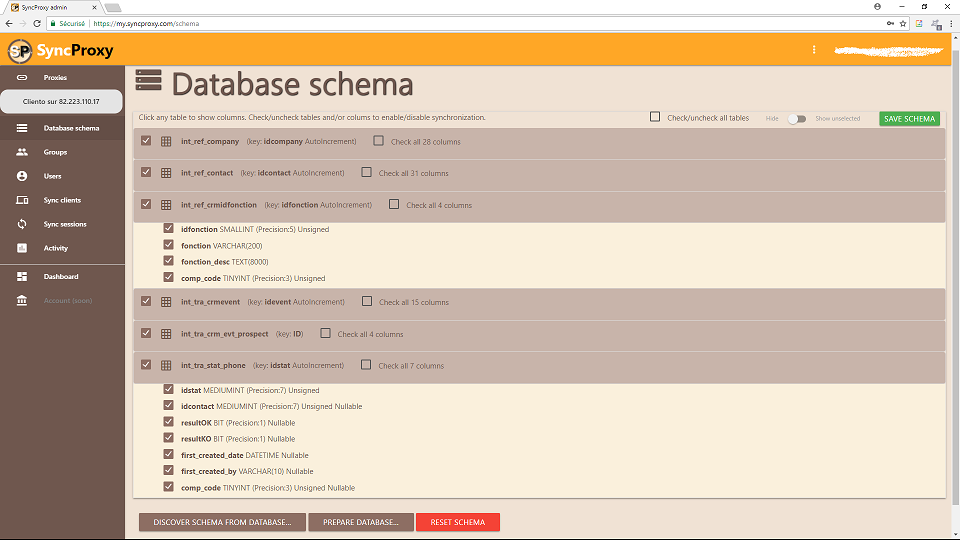The width and height of the screenshot is (960, 540).
Task: Toggle the Hide / Show unselected switch
Action: point(797,119)
